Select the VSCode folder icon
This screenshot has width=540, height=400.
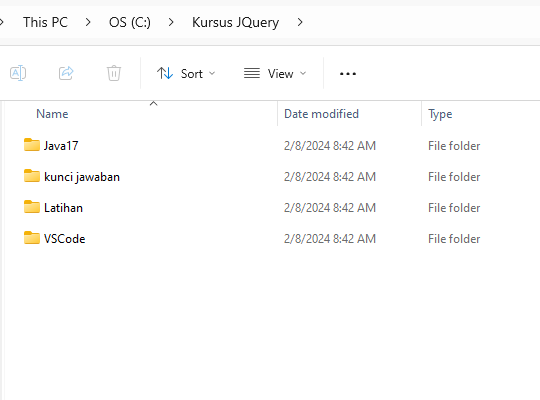coord(32,238)
